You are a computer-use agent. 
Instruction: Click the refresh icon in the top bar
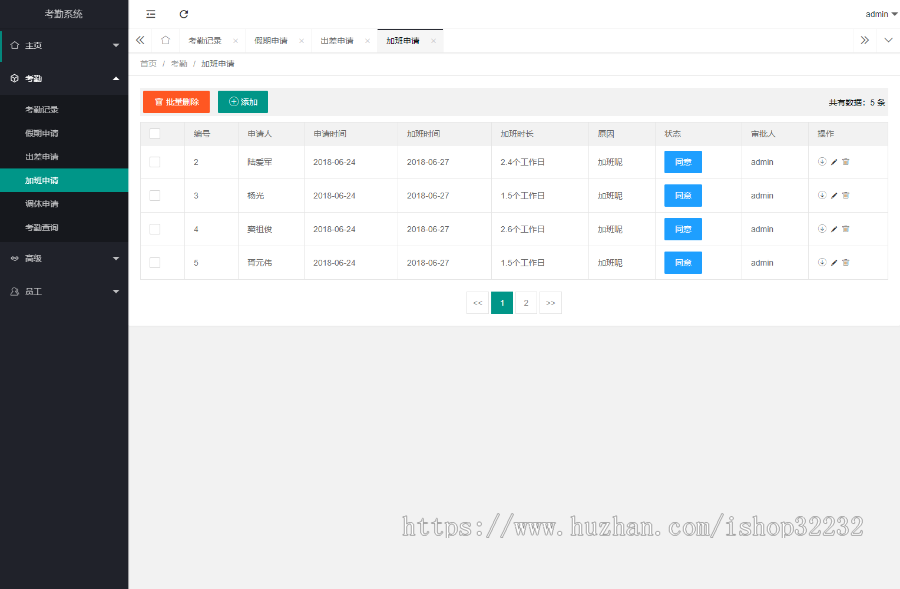(184, 14)
